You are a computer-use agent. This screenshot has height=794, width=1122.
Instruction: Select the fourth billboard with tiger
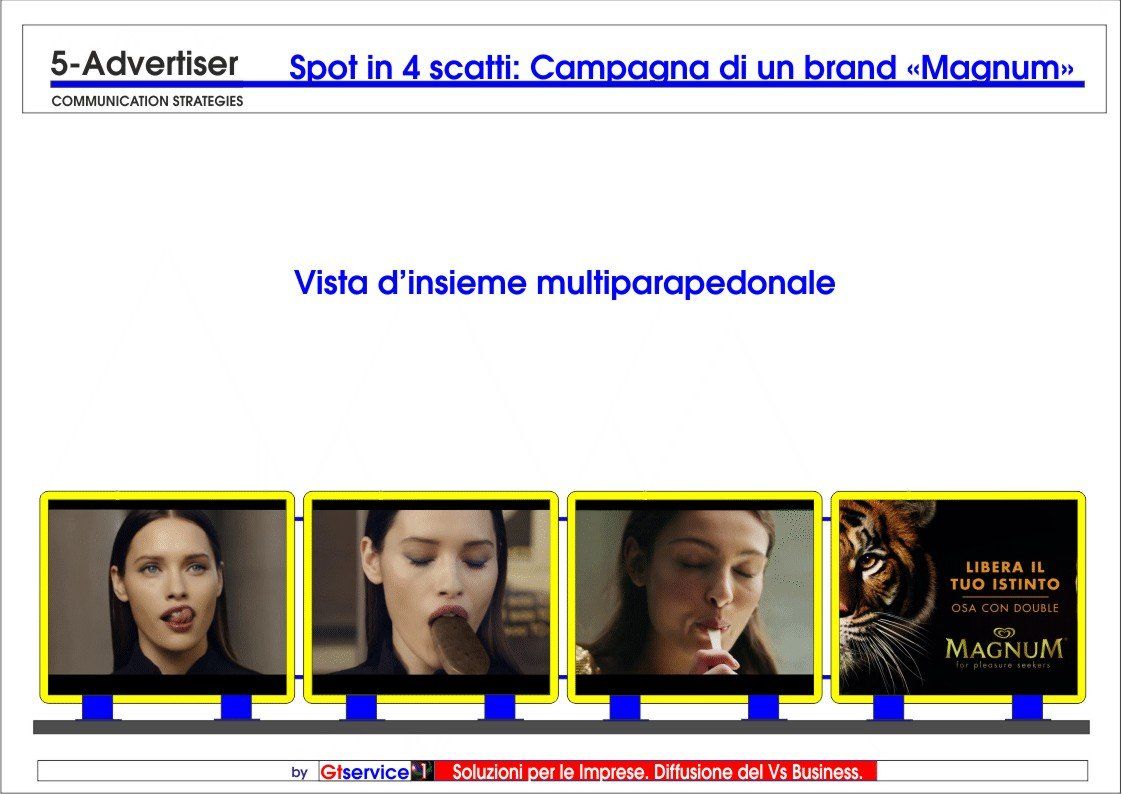(958, 597)
